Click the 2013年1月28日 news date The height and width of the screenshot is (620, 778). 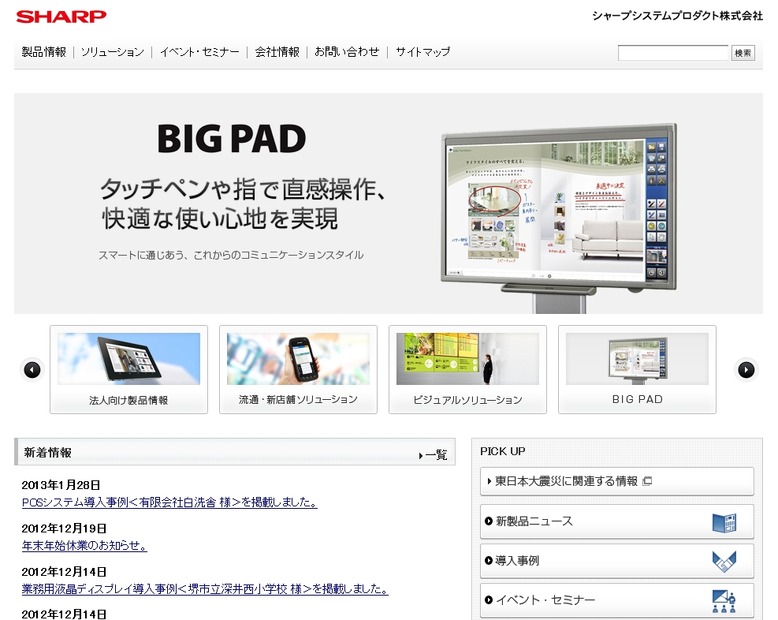tap(61, 485)
